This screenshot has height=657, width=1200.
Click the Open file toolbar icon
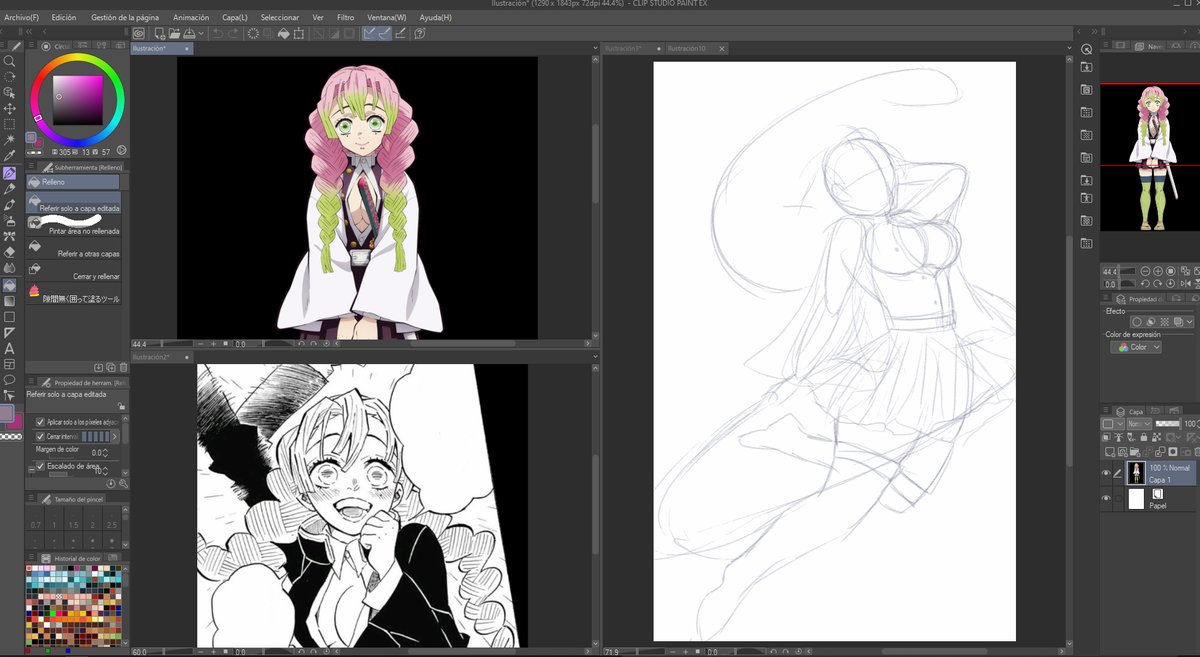173,33
